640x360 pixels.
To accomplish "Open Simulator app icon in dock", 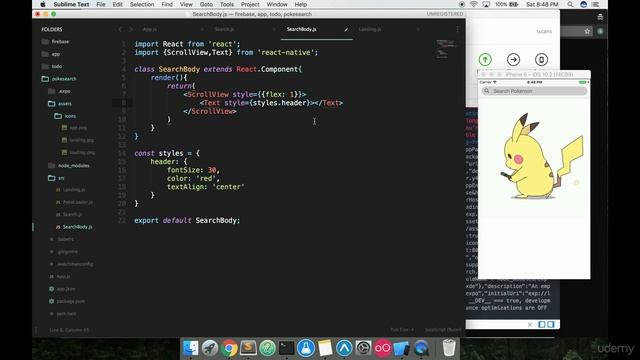I will [x=402, y=348].
